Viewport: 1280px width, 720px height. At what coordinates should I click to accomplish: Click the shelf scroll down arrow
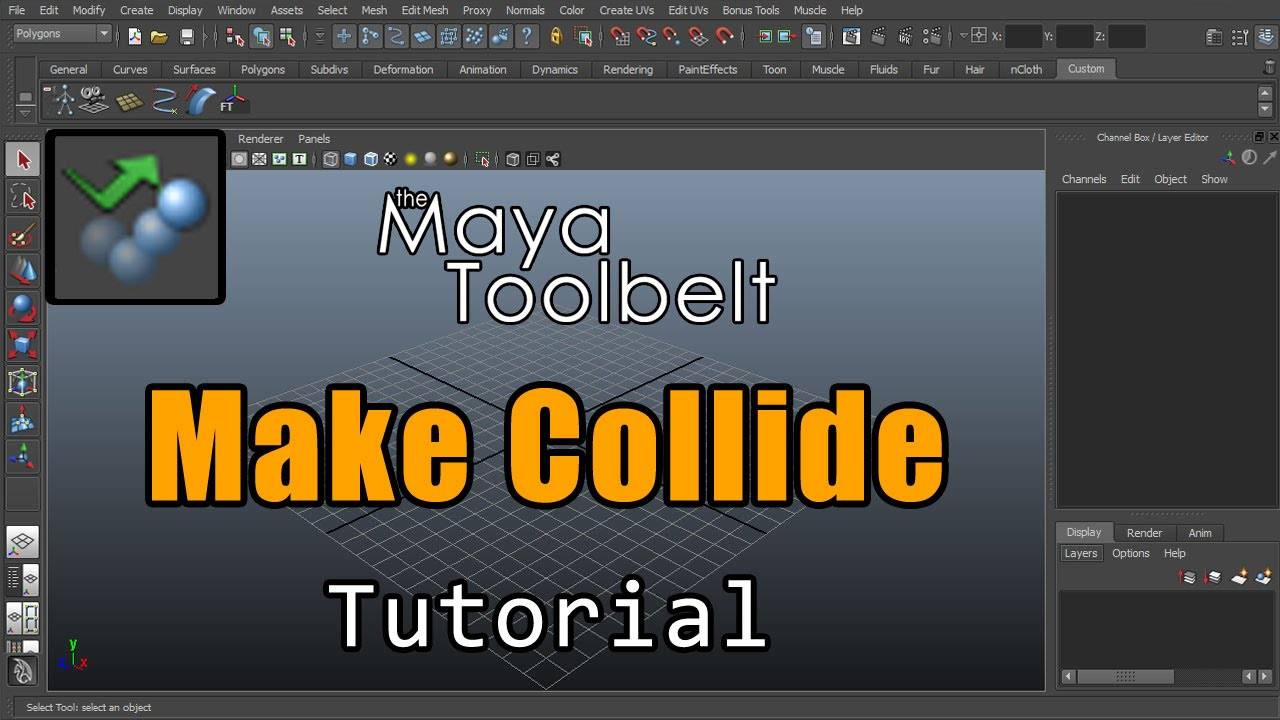1265,108
